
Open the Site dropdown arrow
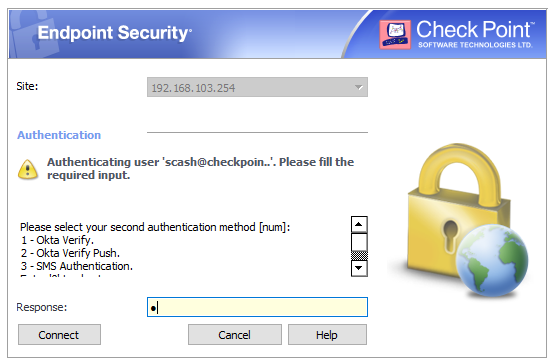359,87
